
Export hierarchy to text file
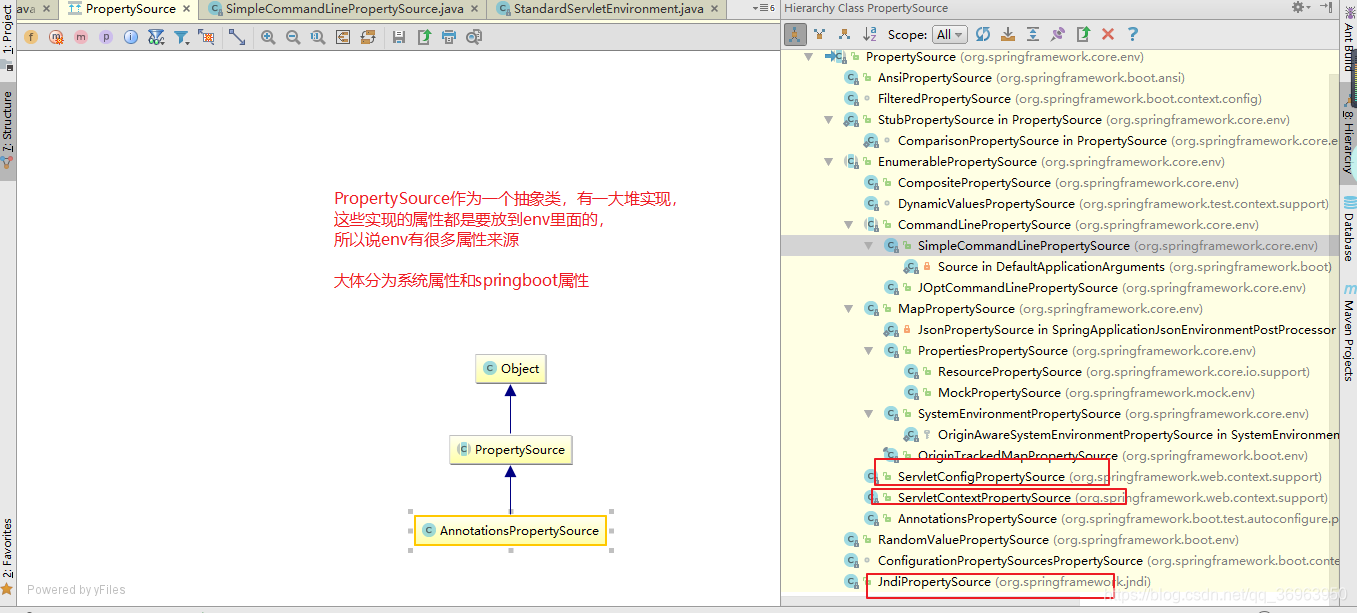tap(1083, 34)
